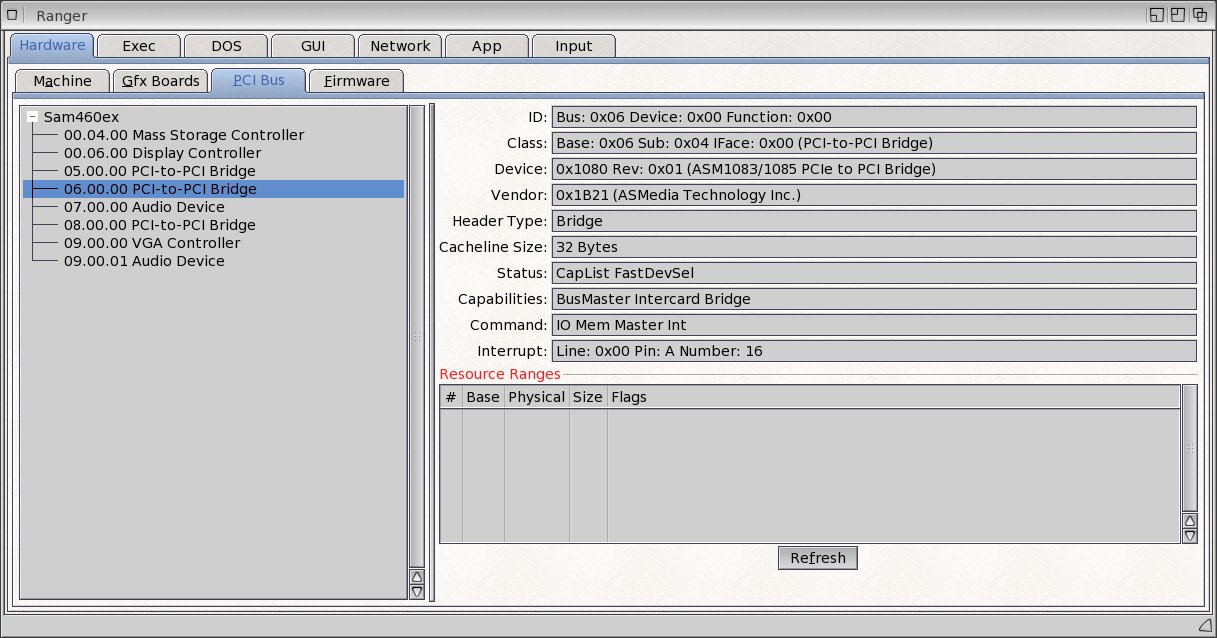This screenshot has height=638, width=1217.
Task: Click the Resource Ranges vertical scrollbar
Action: click(x=1189, y=448)
